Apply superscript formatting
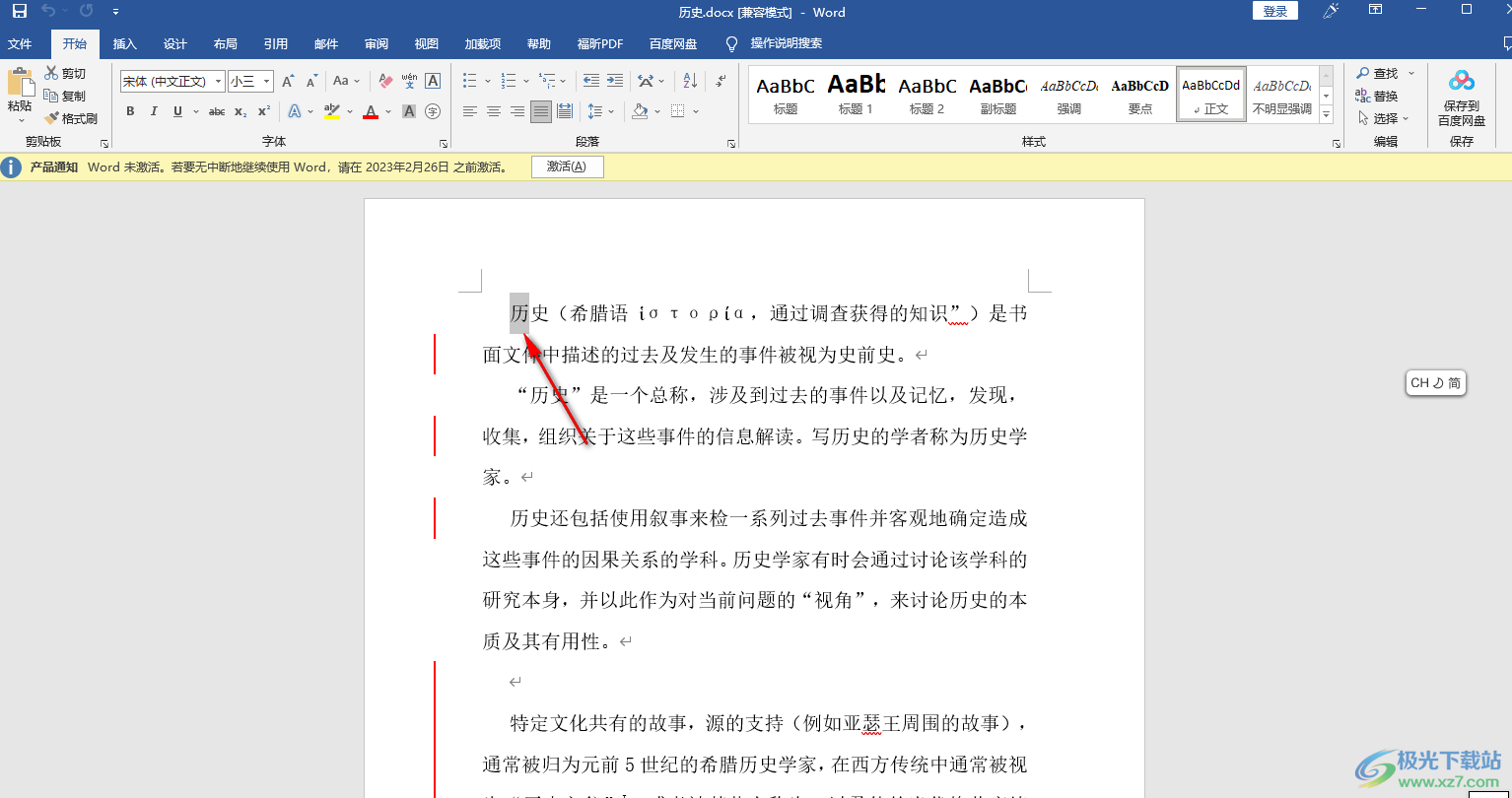The height and width of the screenshot is (798, 1512). pos(263,111)
